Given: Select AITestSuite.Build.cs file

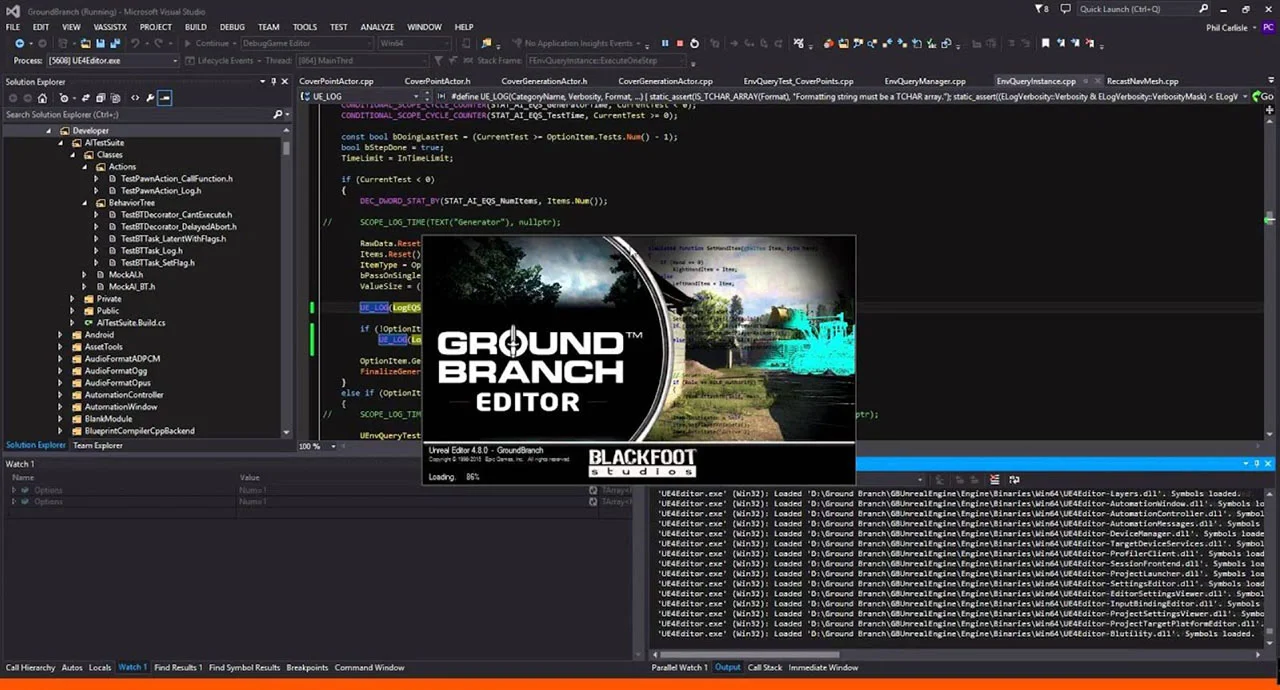Looking at the screenshot, I should 131,323.
